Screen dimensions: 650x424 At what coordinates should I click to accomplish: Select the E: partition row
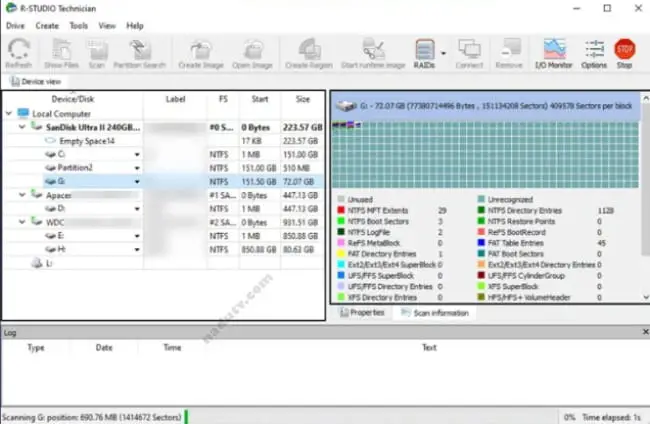[164, 236]
